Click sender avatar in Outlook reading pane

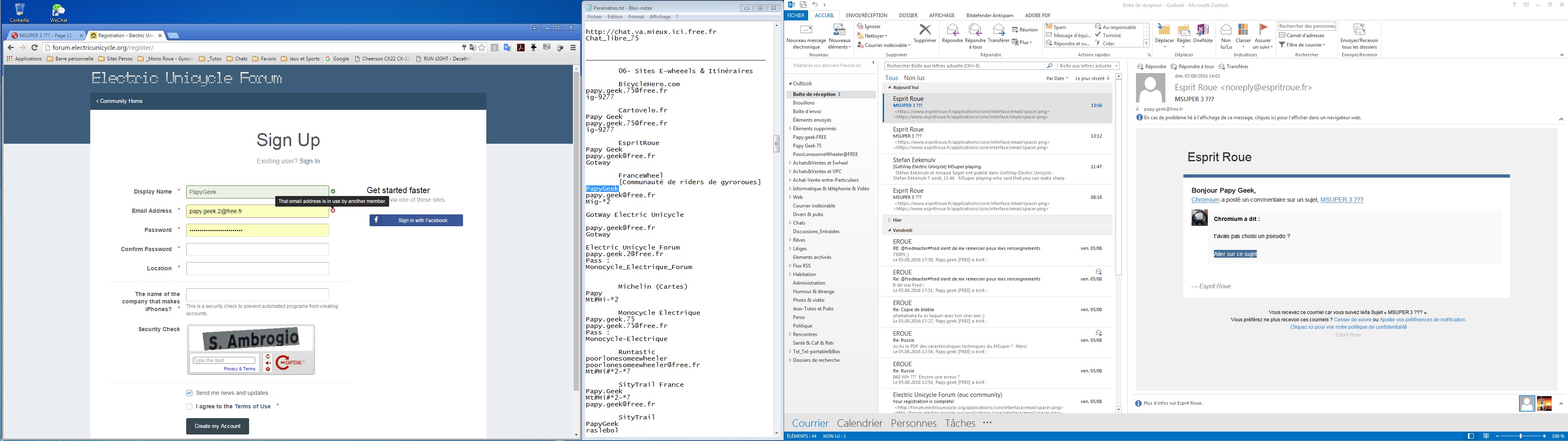[1150, 88]
